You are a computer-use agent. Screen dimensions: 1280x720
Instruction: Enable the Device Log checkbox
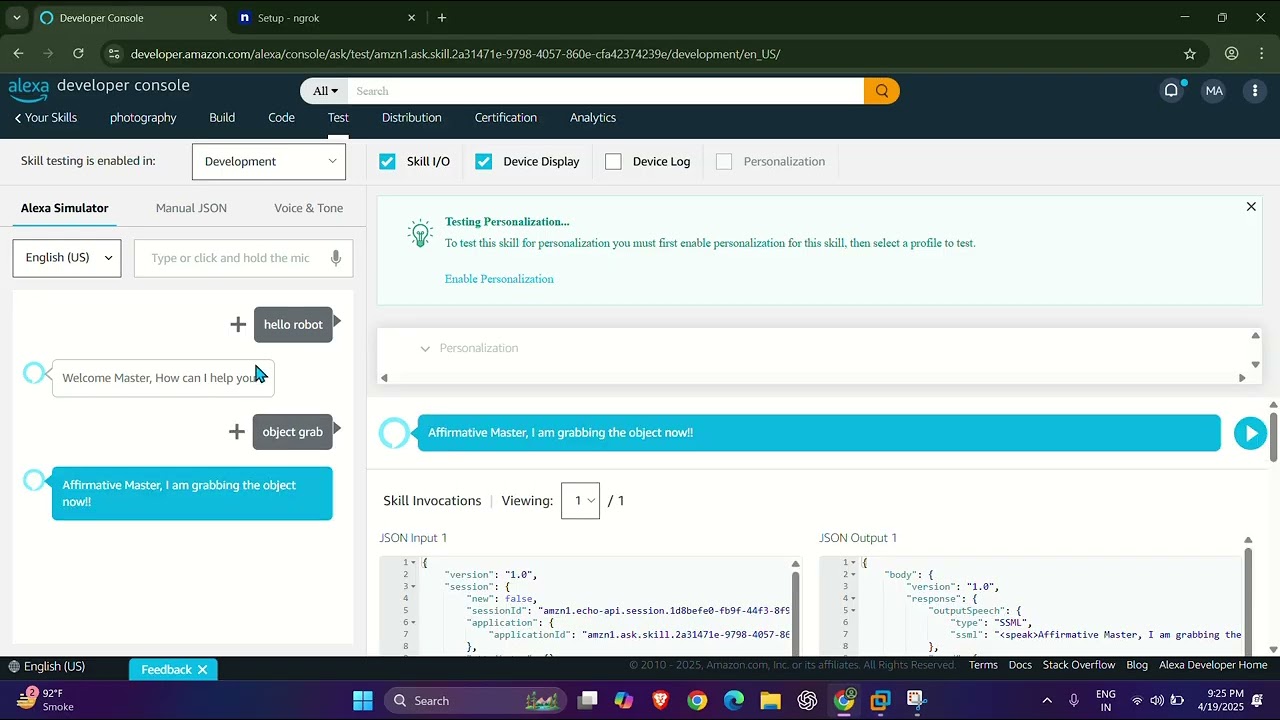click(x=613, y=161)
